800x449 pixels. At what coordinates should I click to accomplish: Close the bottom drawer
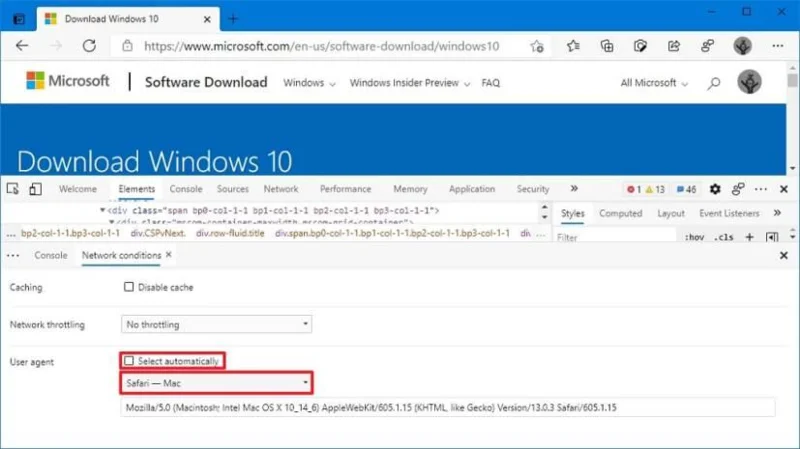[784, 255]
